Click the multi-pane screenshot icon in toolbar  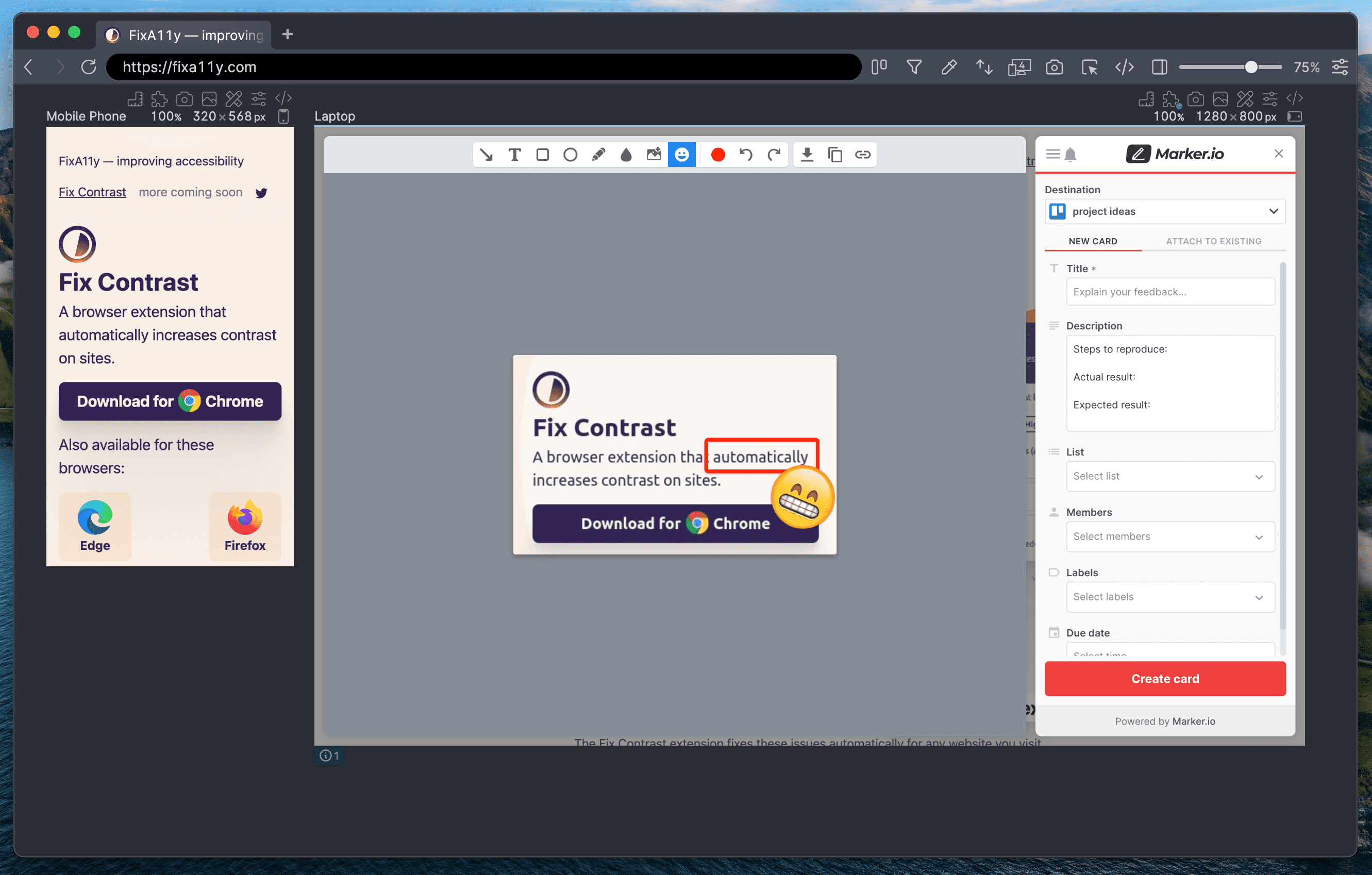coord(1019,67)
